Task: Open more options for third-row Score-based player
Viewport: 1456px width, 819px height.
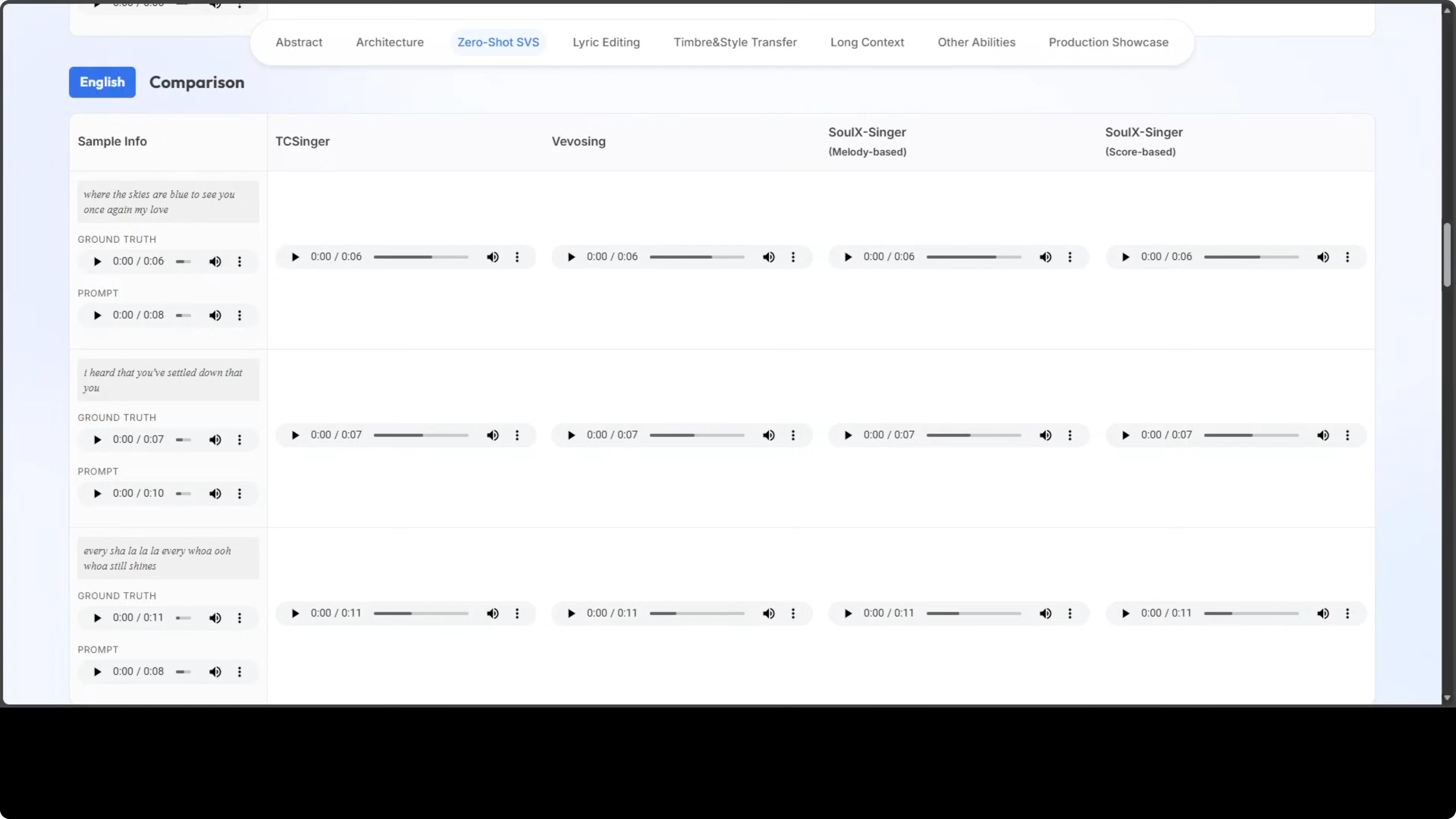Action: tap(1348, 613)
